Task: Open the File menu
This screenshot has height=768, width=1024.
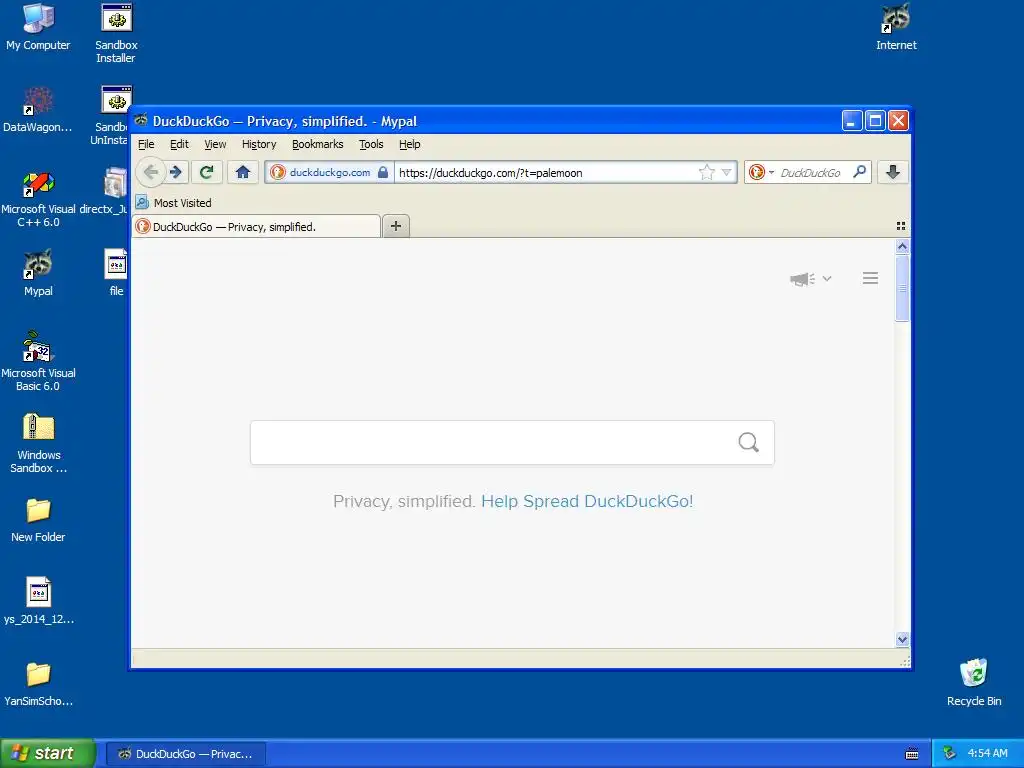Action: tap(146, 144)
